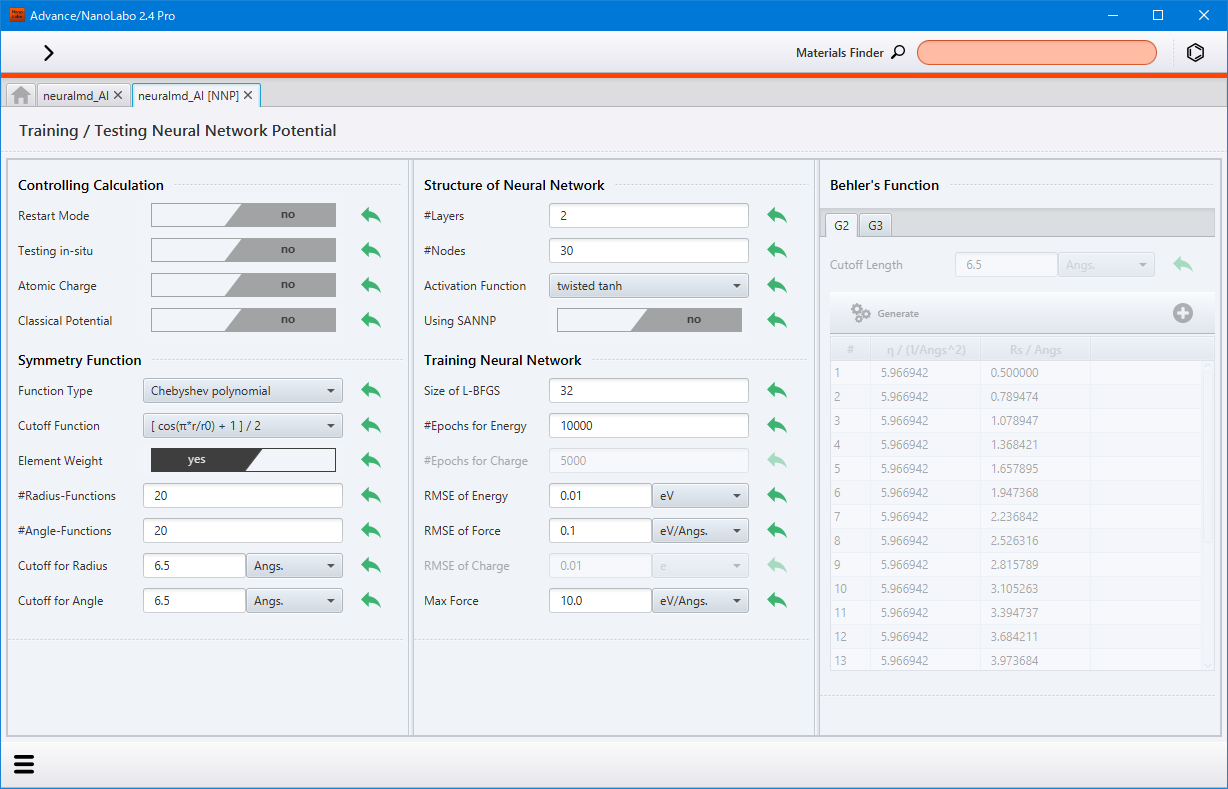Click the #Epochs for Energy field

[x=649, y=426]
